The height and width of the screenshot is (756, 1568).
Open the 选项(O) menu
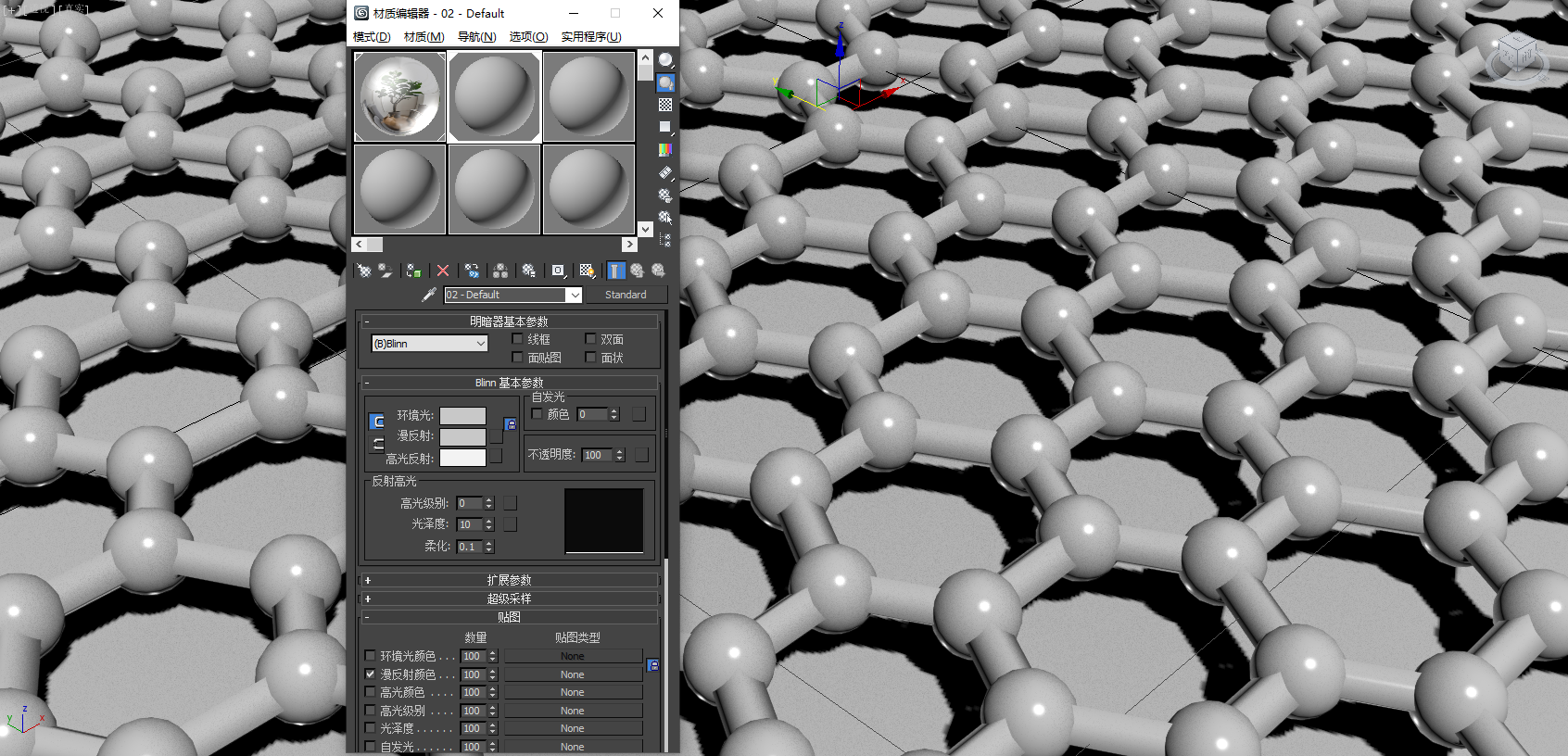(x=529, y=37)
